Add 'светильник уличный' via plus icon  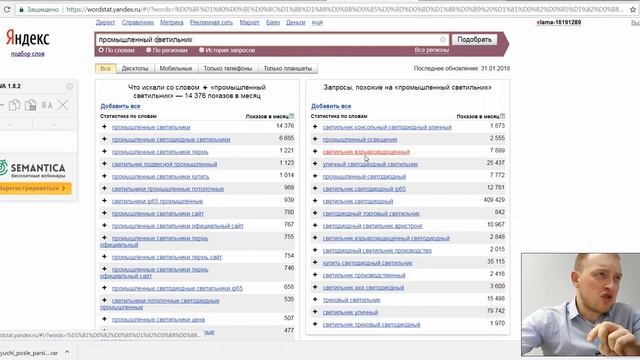pyautogui.click(x=315, y=312)
